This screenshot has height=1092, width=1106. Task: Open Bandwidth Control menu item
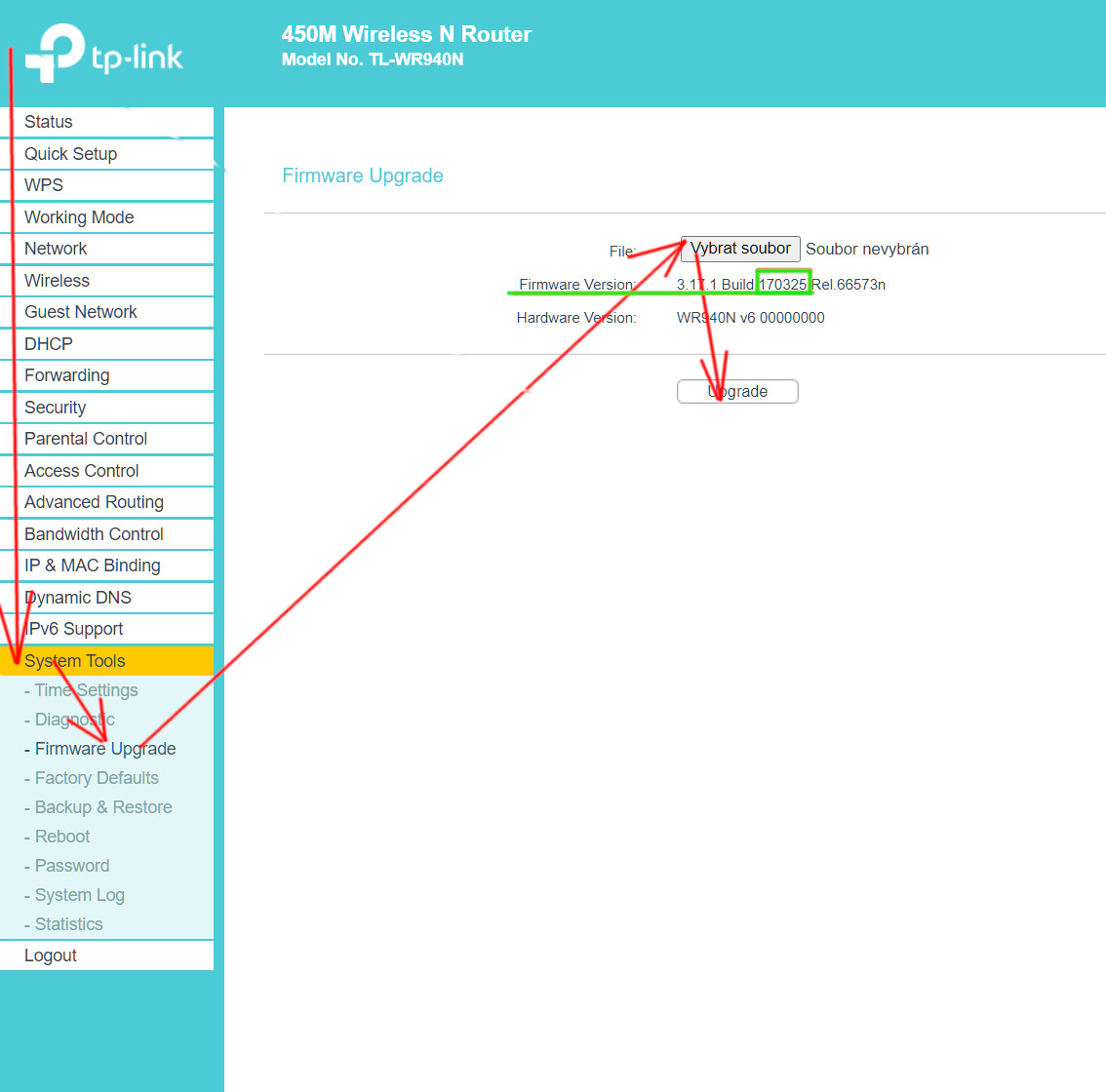click(x=94, y=534)
